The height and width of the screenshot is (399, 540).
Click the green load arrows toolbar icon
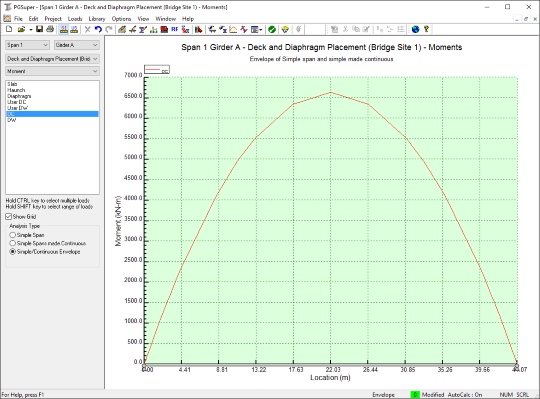coord(154,29)
